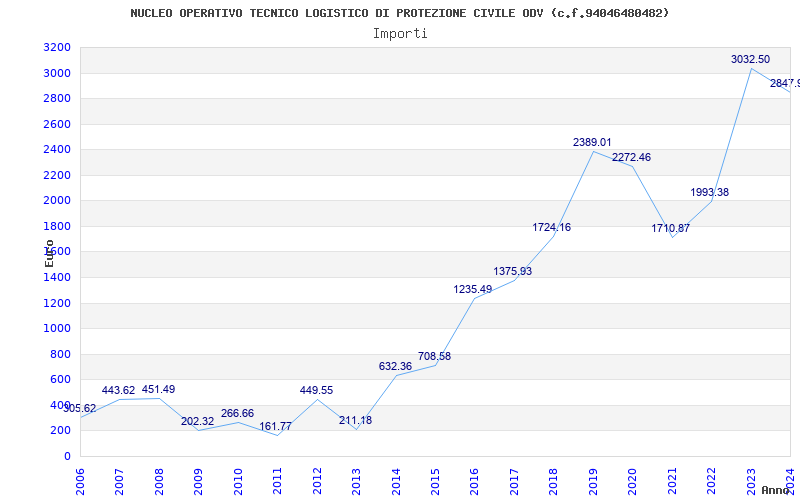
Task: Click the 2014 x-axis year label
Action: tap(396, 482)
